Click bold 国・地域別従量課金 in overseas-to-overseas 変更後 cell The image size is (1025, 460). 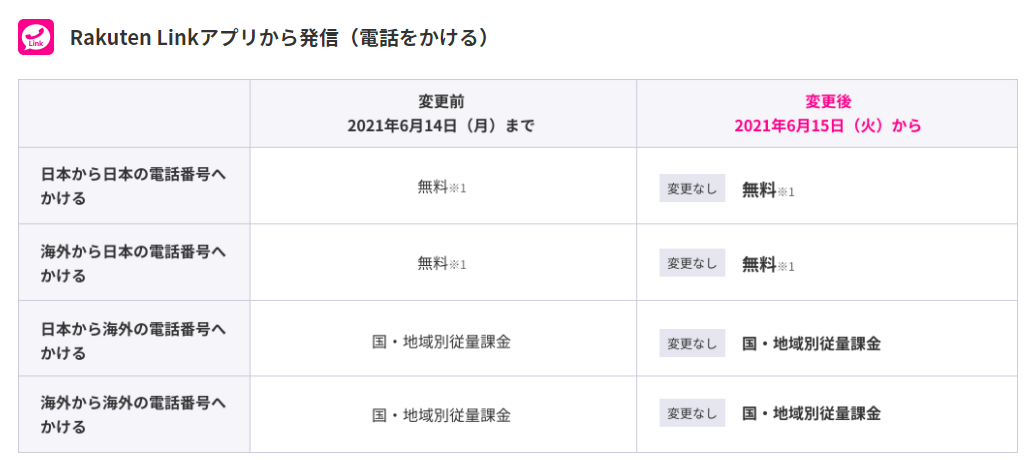(x=811, y=414)
